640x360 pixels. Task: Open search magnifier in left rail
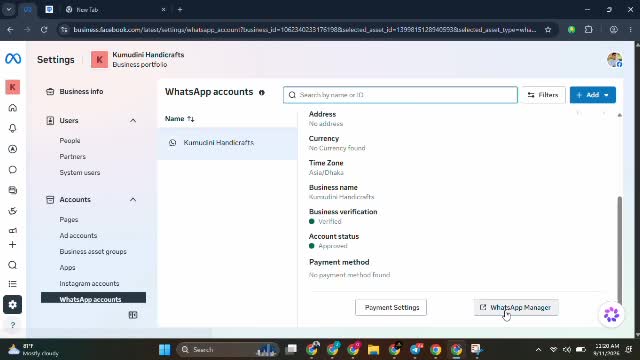[x=13, y=265]
